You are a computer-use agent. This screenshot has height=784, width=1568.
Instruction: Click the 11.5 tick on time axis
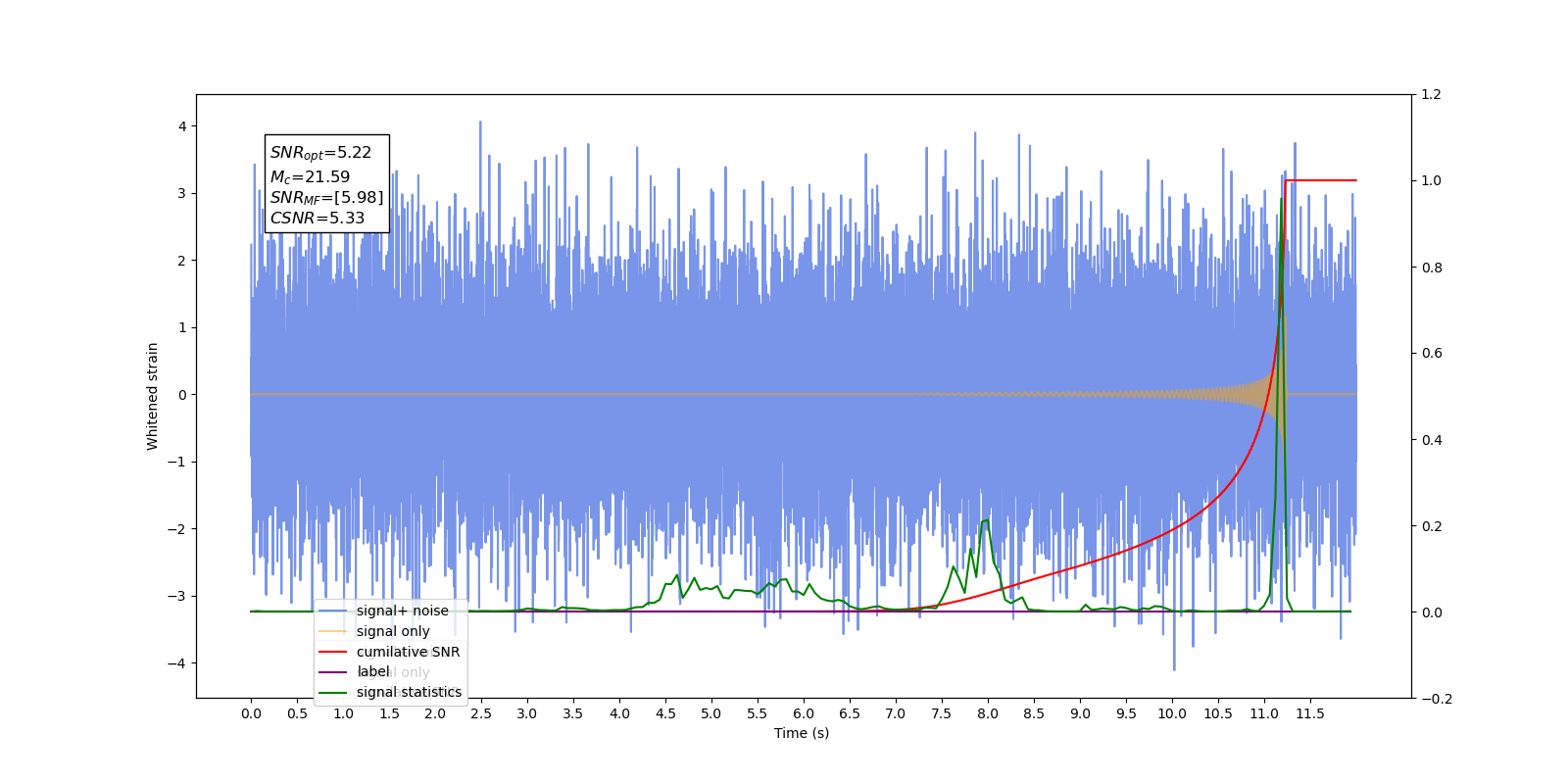pos(1310,713)
